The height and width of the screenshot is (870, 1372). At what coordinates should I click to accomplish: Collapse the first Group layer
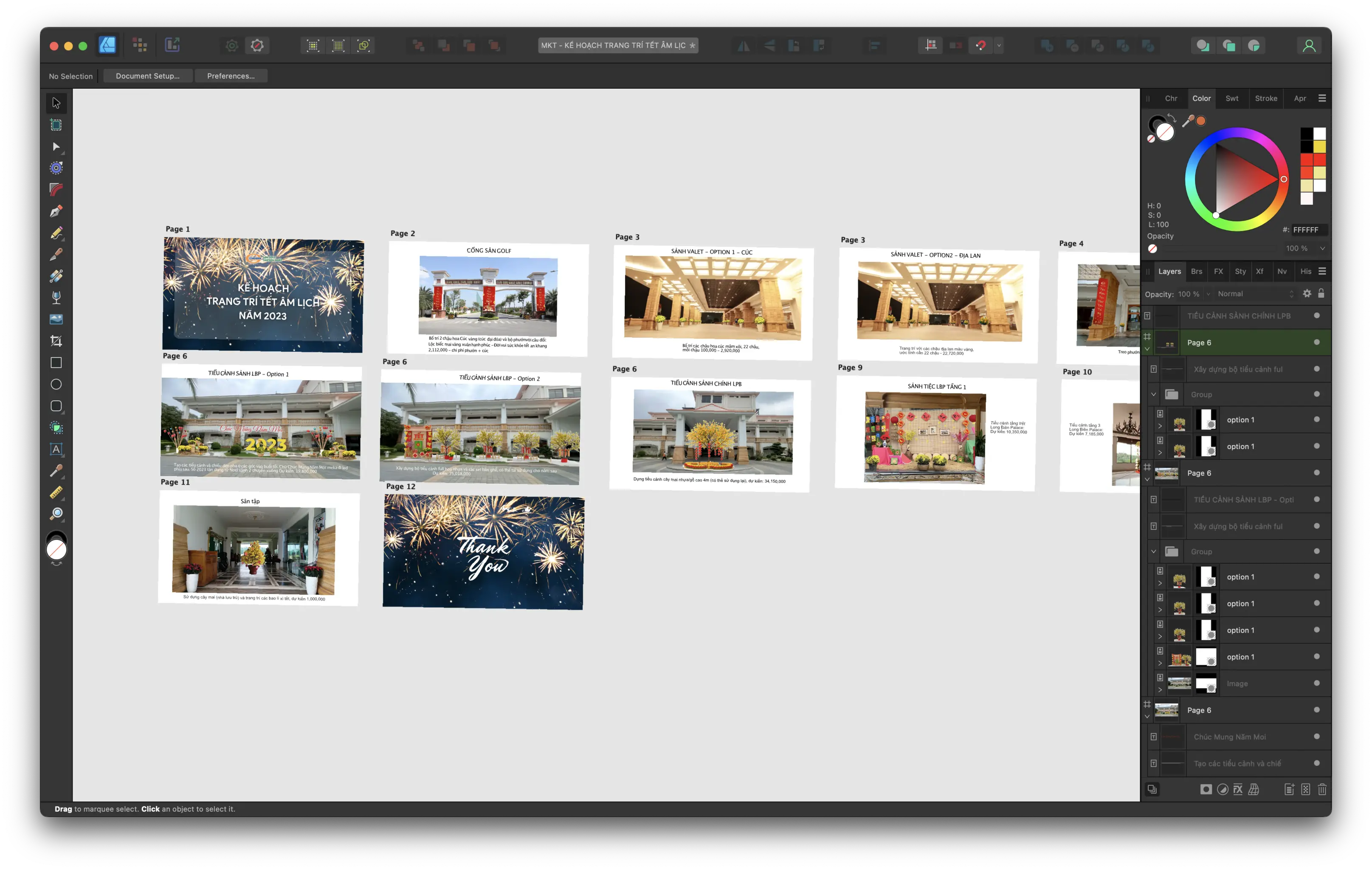tap(1153, 395)
